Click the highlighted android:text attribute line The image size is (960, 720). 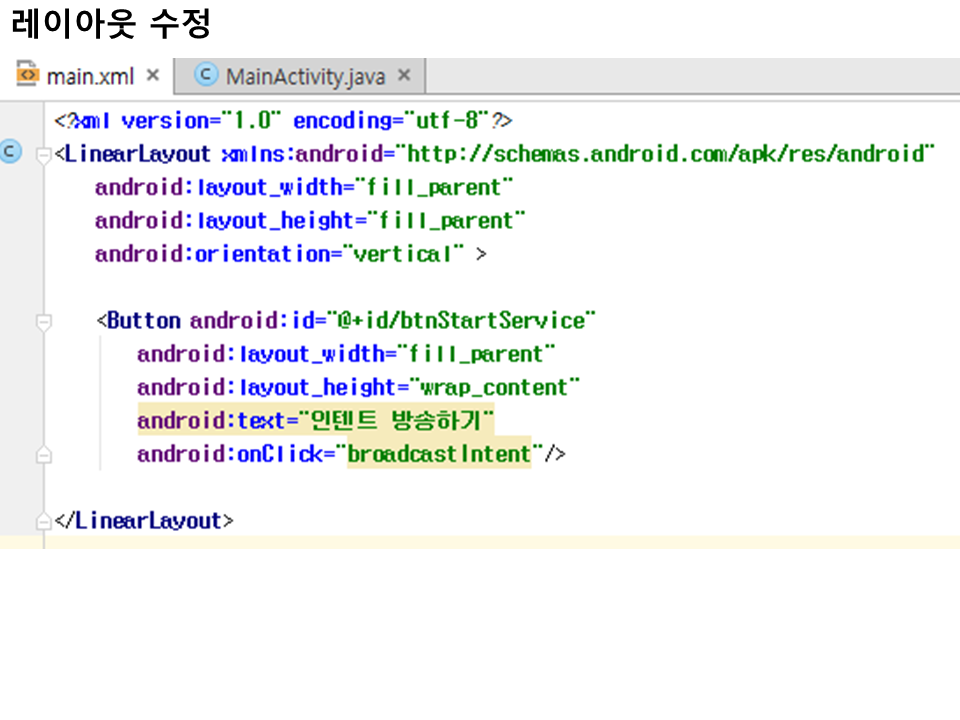click(x=315, y=420)
